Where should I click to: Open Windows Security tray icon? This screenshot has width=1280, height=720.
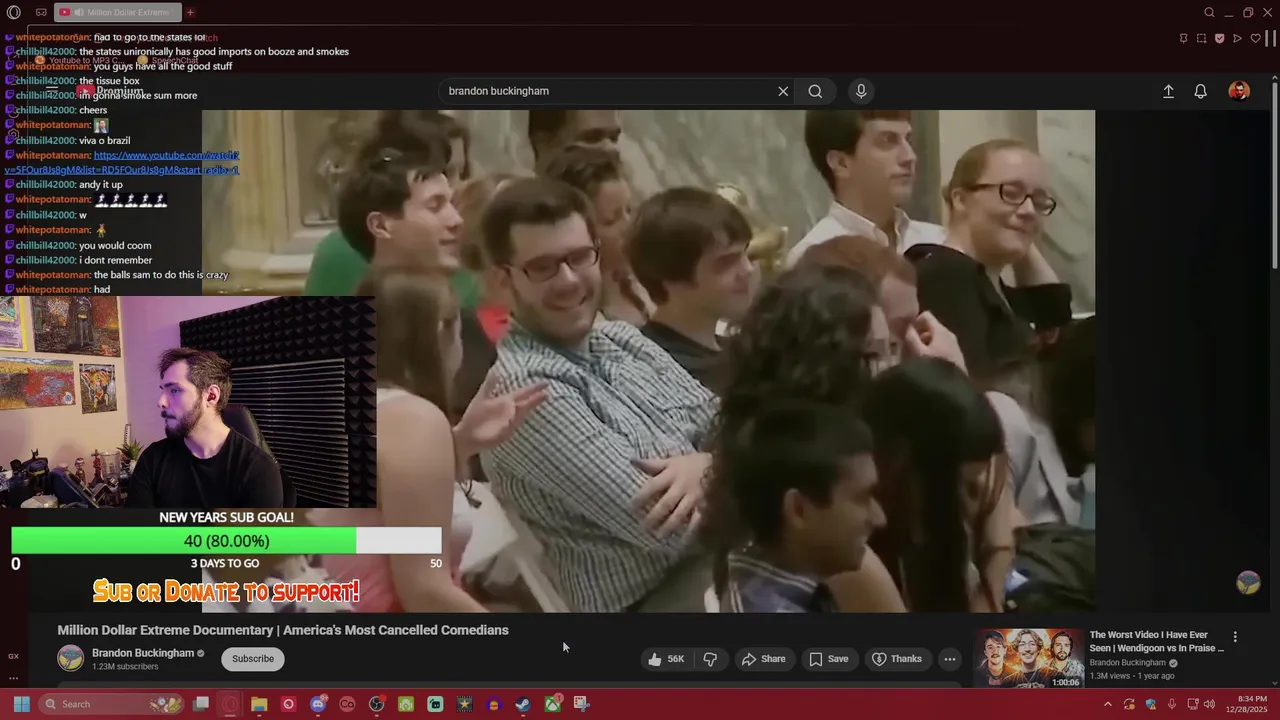pos(1150,704)
